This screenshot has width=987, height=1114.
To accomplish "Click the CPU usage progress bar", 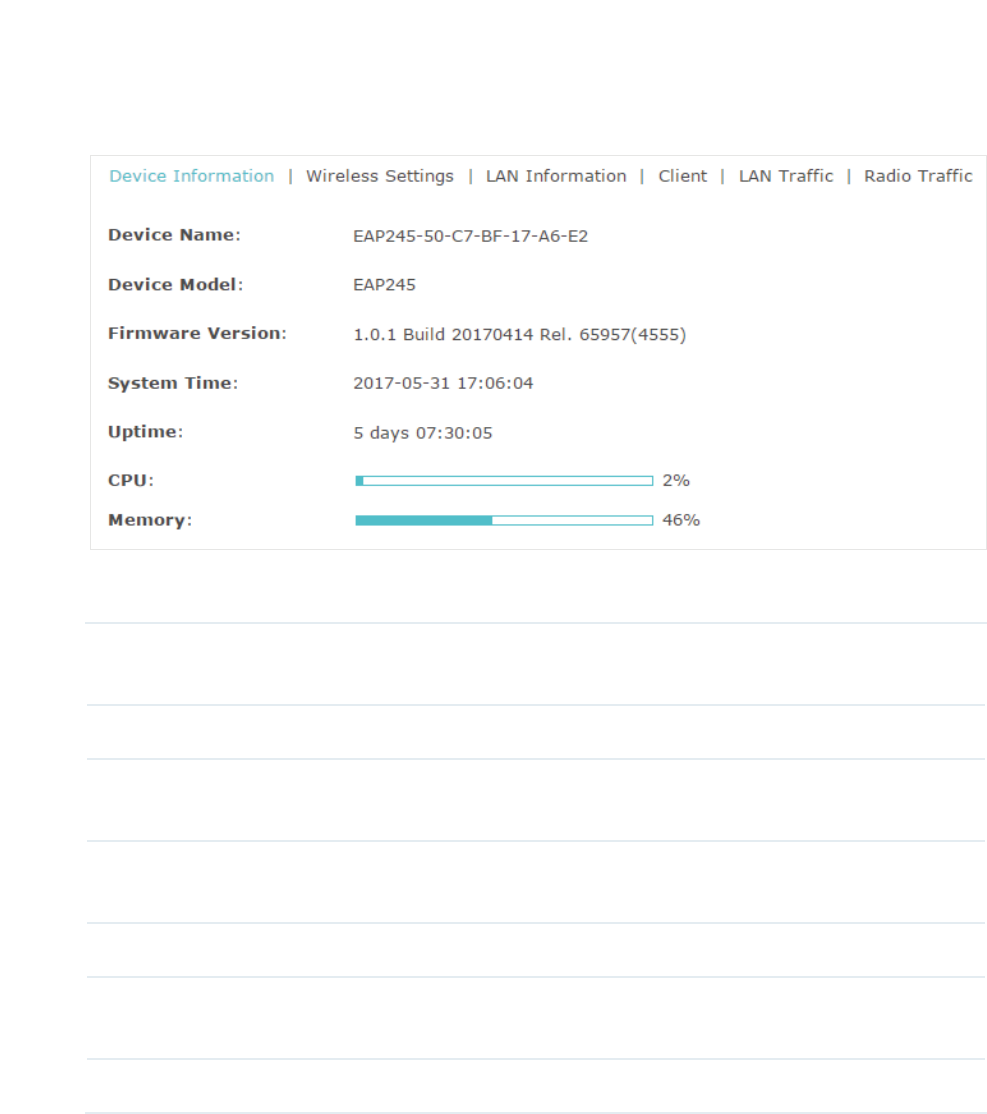I will coord(504,481).
